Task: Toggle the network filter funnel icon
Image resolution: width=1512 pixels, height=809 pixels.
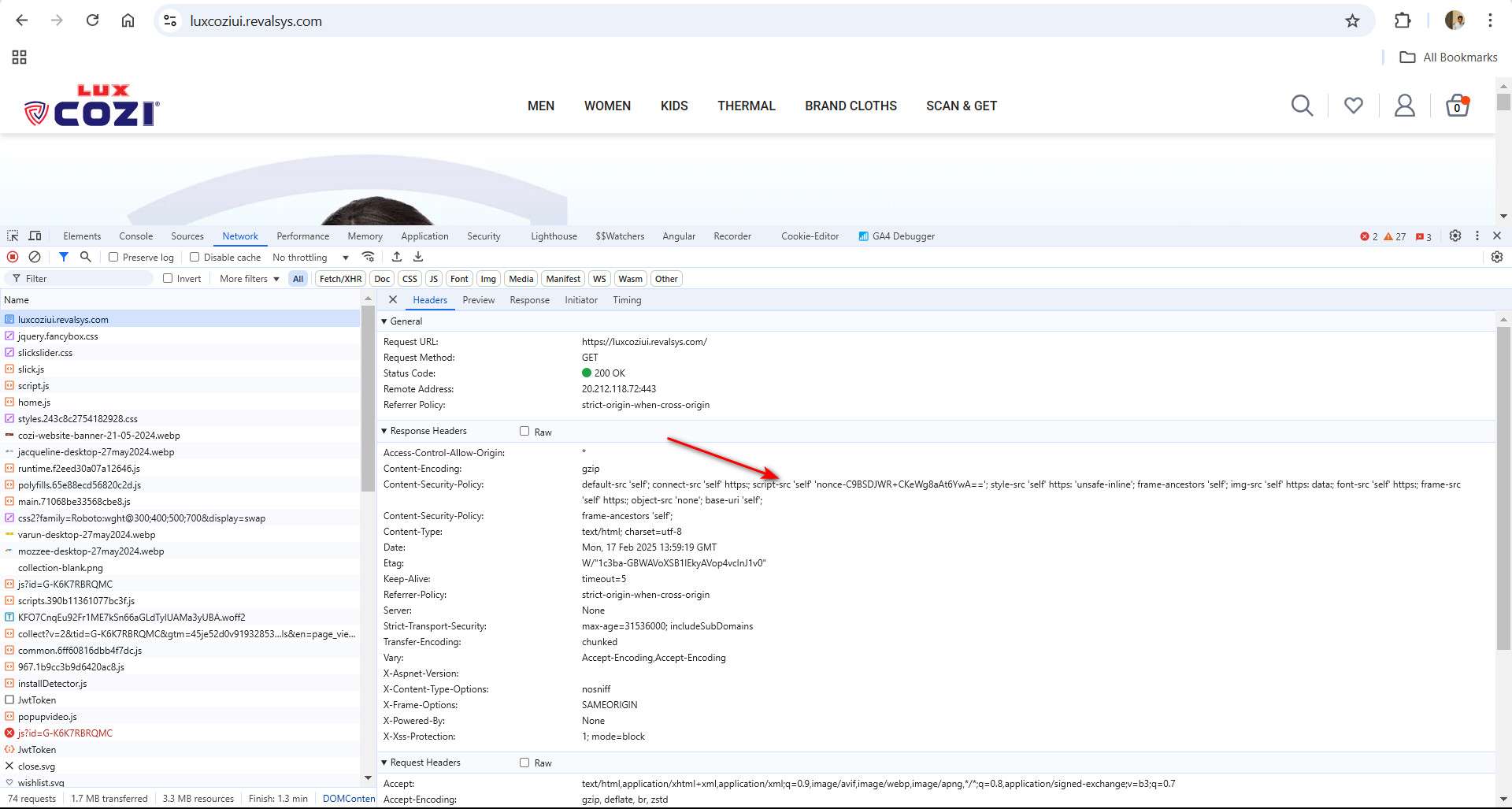Action: coord(64,257)
